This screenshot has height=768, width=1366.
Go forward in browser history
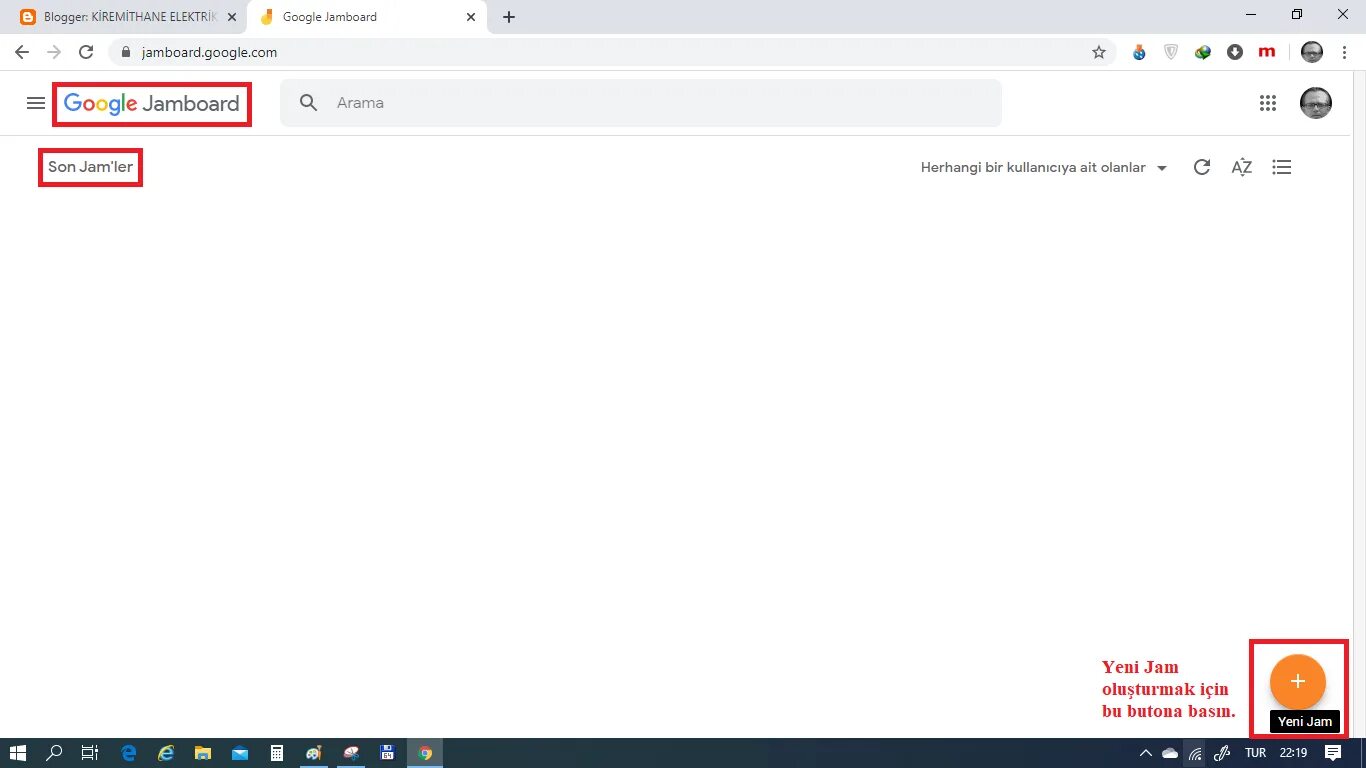point(54,52)
